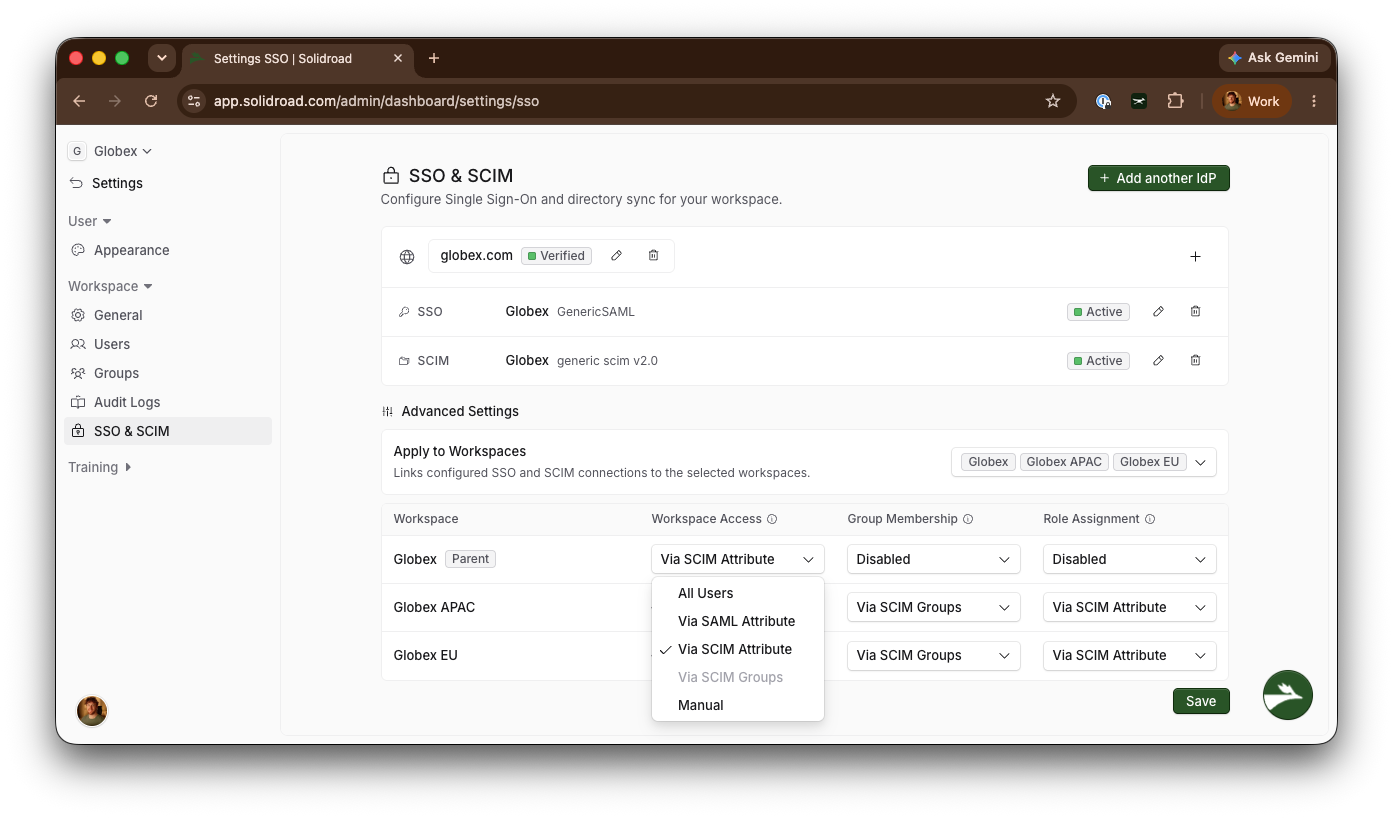Click the Verified badge next to globex.com

556,256
